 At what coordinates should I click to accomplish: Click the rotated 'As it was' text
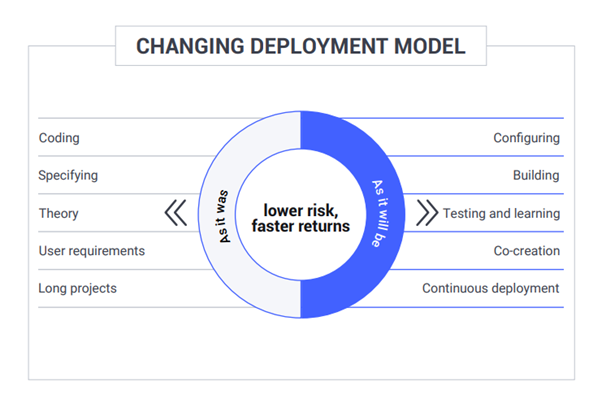[223, 216]
